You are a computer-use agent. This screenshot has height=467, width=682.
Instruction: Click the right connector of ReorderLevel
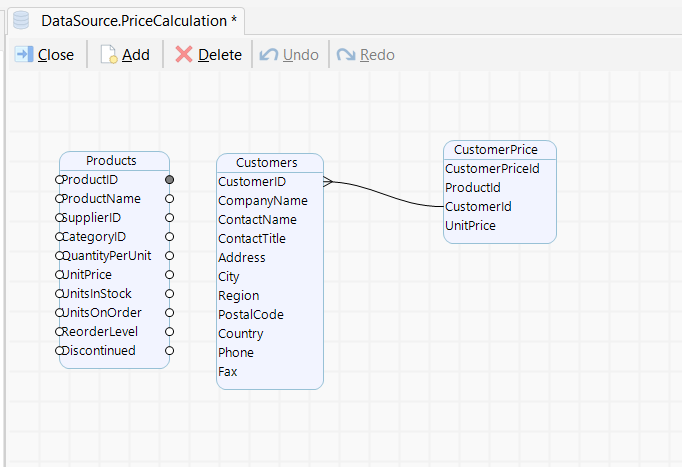[x=170, y=331]
